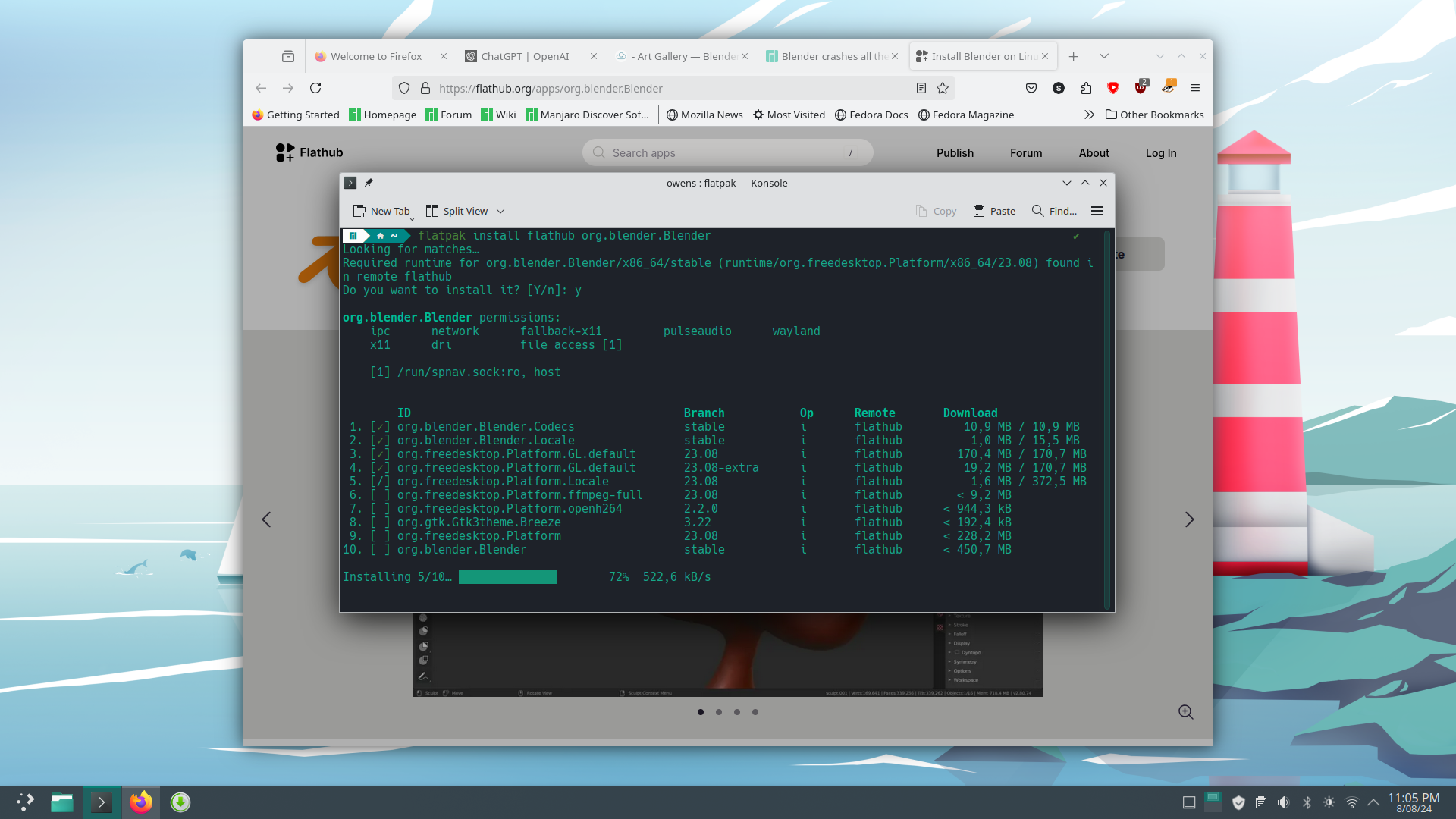Viewport: 1456px width, 819px height.
Task: Click the shield tracking protection icon
Action: 404,88
